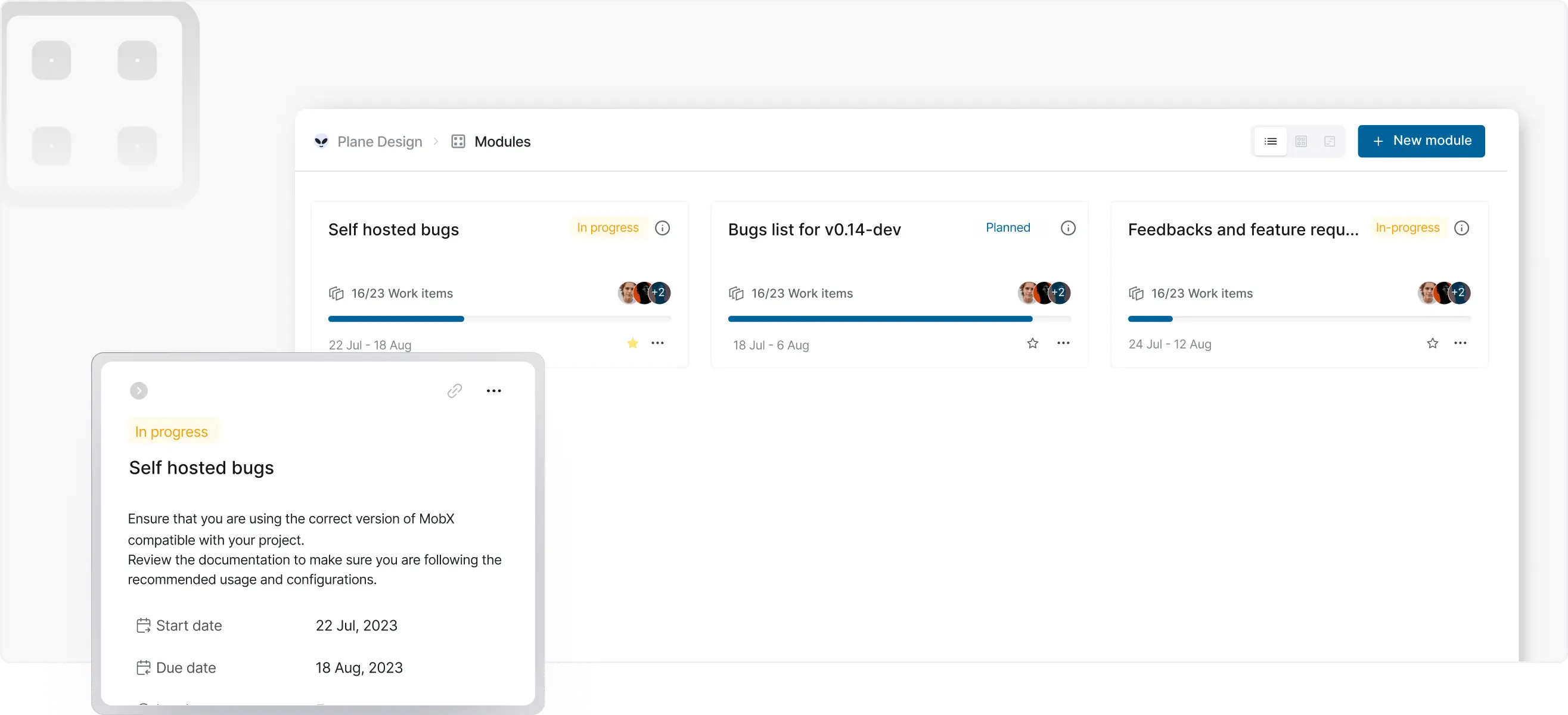Click the Modules breadcrumb icon
The height and width of the screenshot is (715, 1568).
[x=458, y=141]
